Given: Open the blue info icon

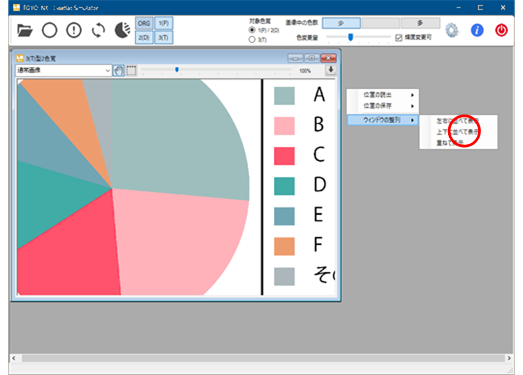Looking at the screenshot, I should tap(477, 30).
